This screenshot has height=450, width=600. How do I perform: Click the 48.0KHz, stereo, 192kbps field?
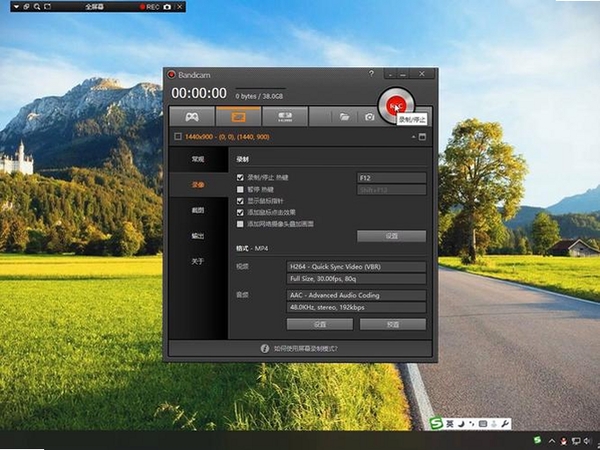[356, 307]
